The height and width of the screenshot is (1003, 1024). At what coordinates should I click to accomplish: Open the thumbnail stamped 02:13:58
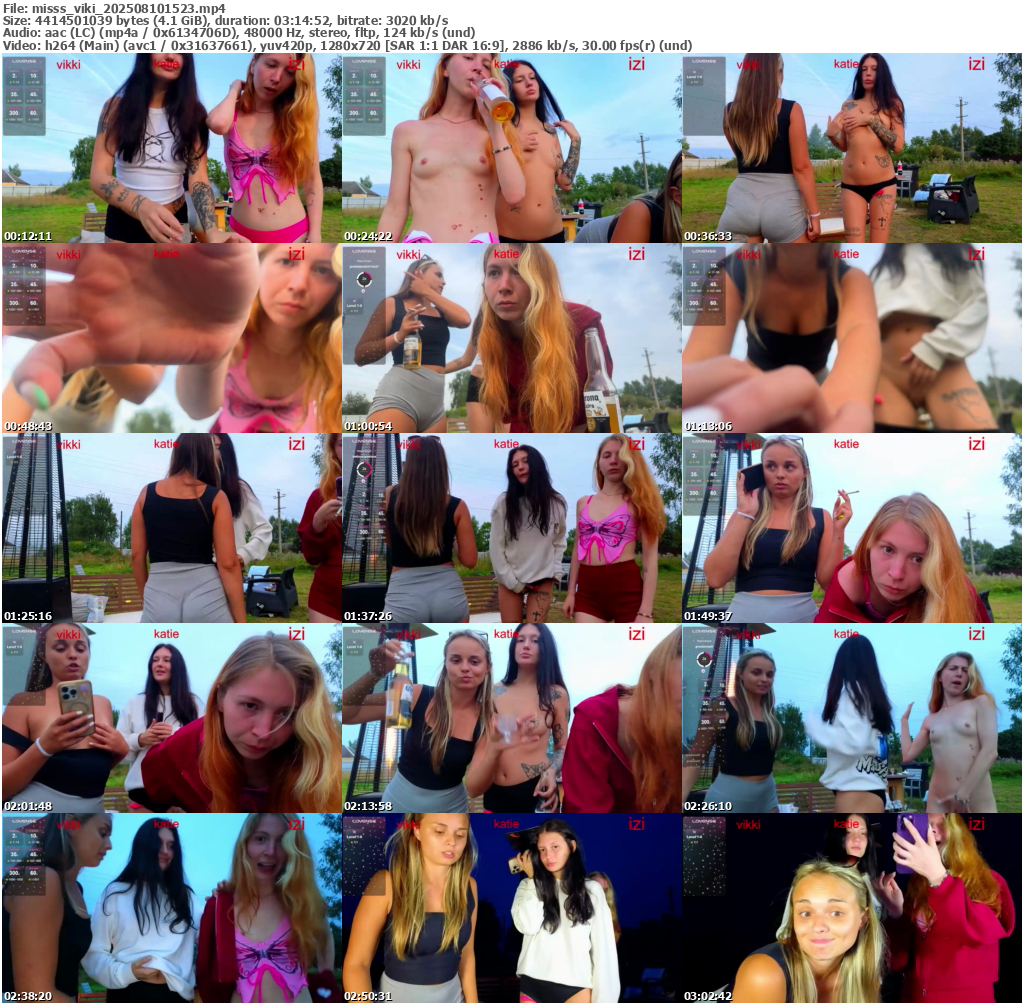click(512, 718)
